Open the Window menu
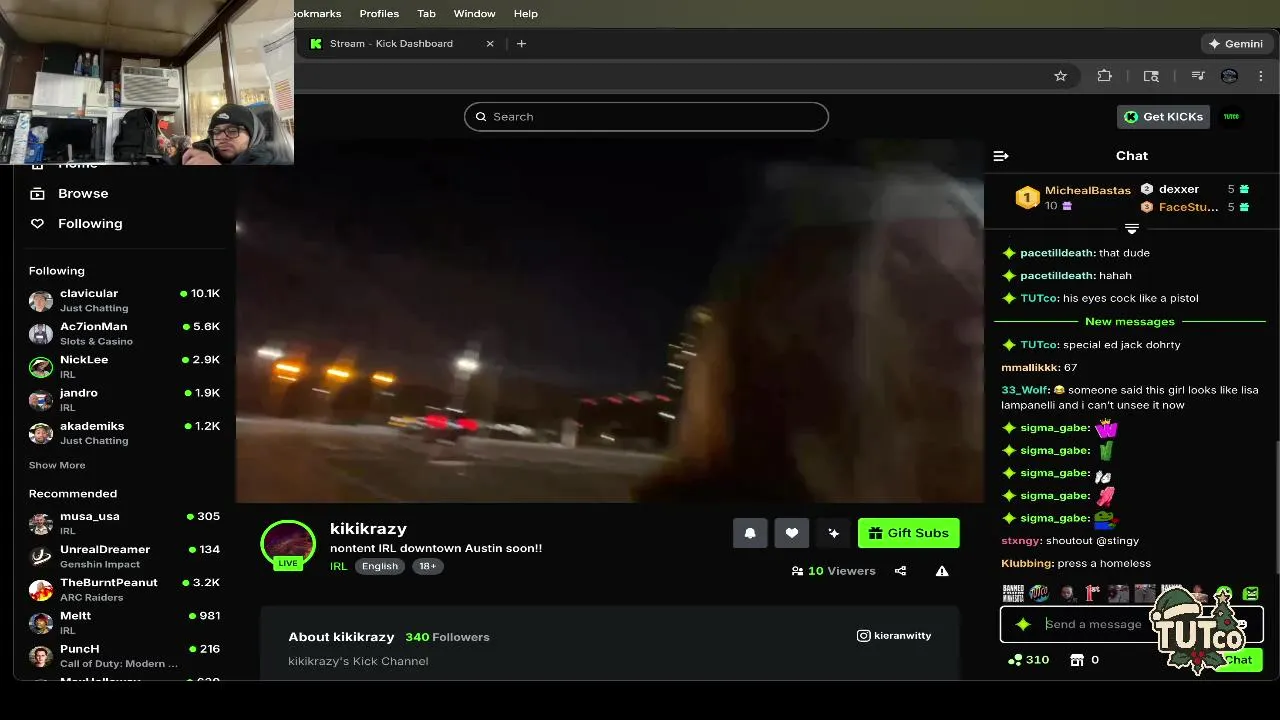Viewport: 1280px width, 720px height. 474,14
